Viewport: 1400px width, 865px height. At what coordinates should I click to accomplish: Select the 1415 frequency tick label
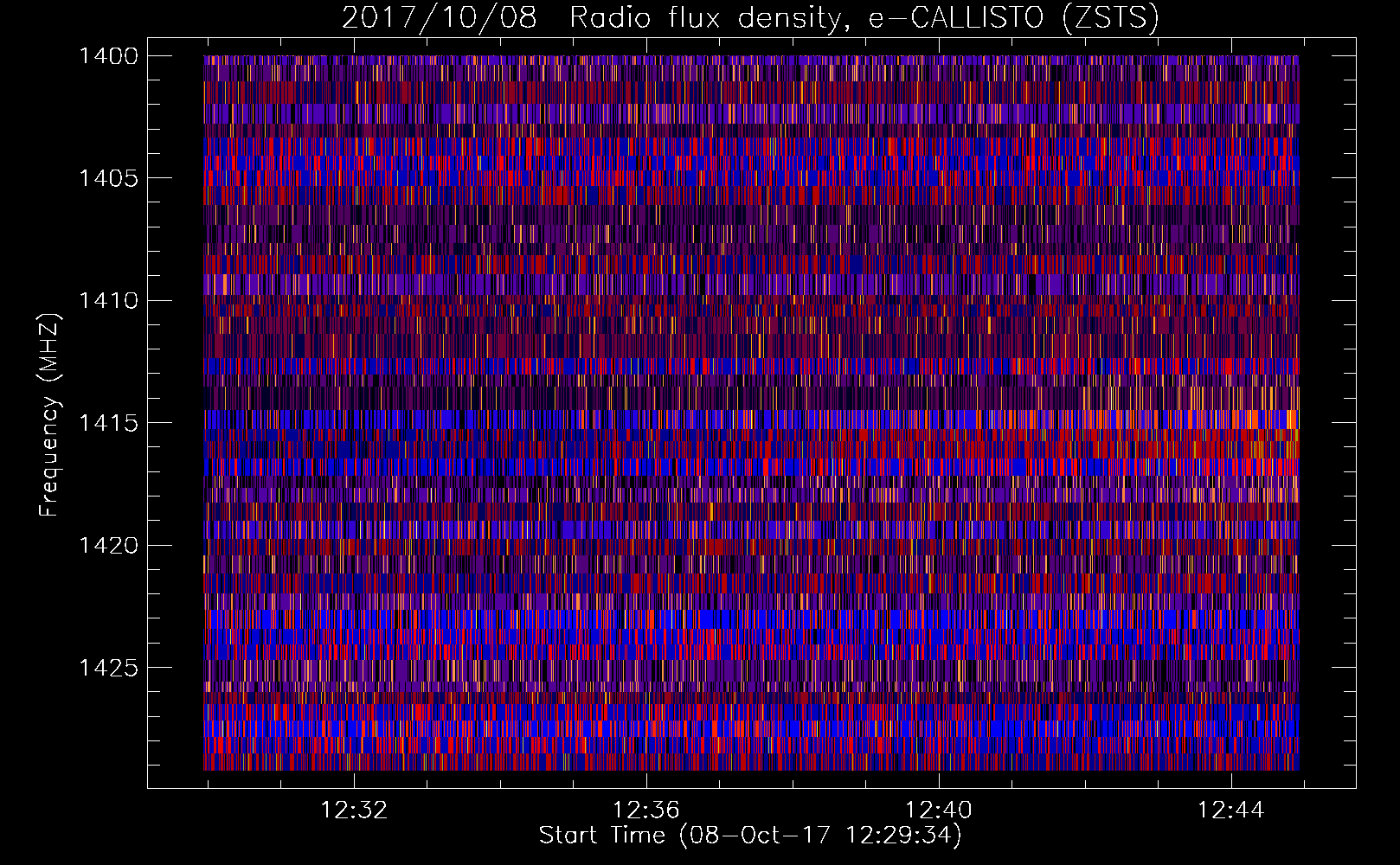tap(108, 423)
